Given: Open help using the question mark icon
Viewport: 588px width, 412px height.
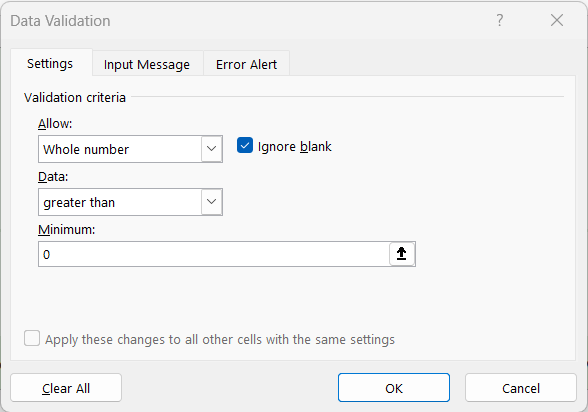Looking at the screenshot, I should click(x=500, y=20).
